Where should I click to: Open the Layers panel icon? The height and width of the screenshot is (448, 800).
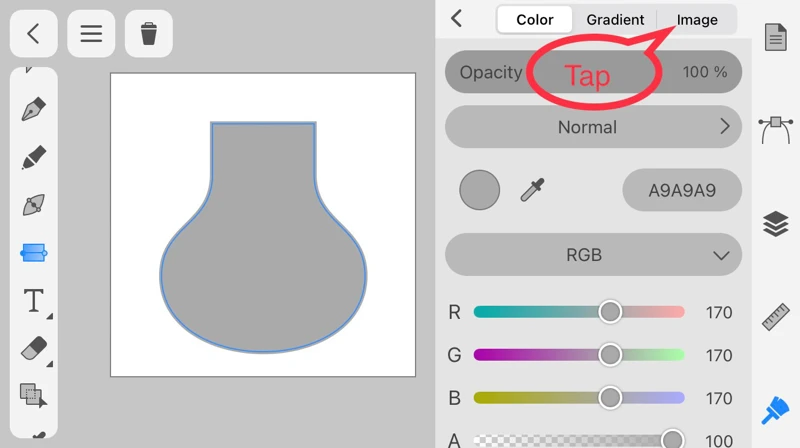[x=776, y=224]
